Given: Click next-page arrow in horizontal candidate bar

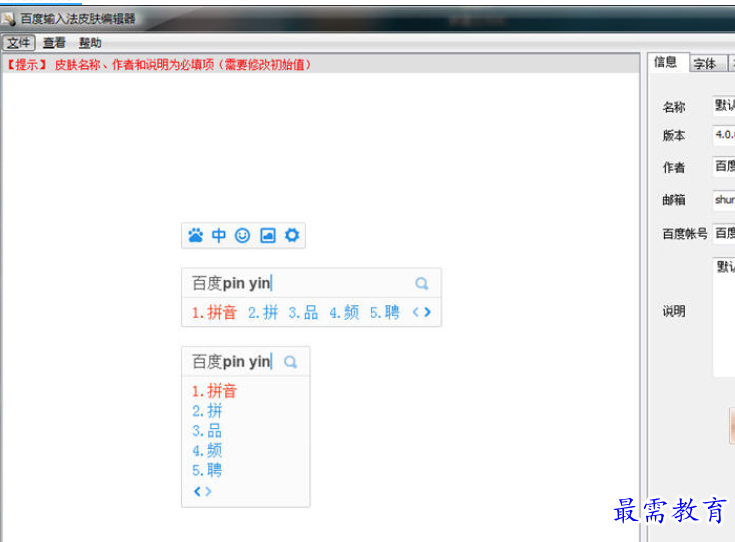Looking at the screenshot, I should pyautogui.click(x=427, y=312).
